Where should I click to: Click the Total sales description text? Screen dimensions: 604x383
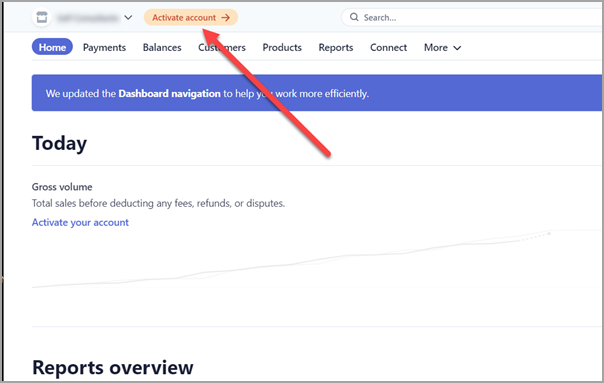pyautogui.click(x=158, y=203)
